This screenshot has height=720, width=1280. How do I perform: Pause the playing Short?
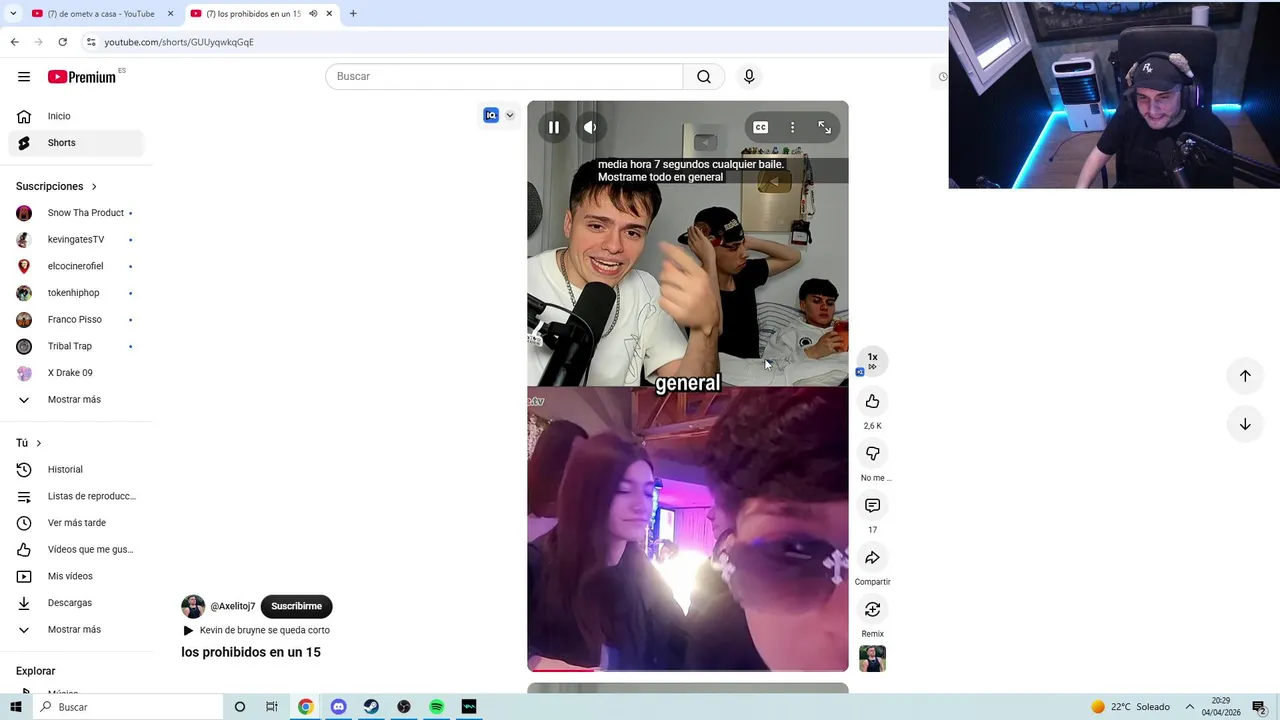[x=553, y=127]
